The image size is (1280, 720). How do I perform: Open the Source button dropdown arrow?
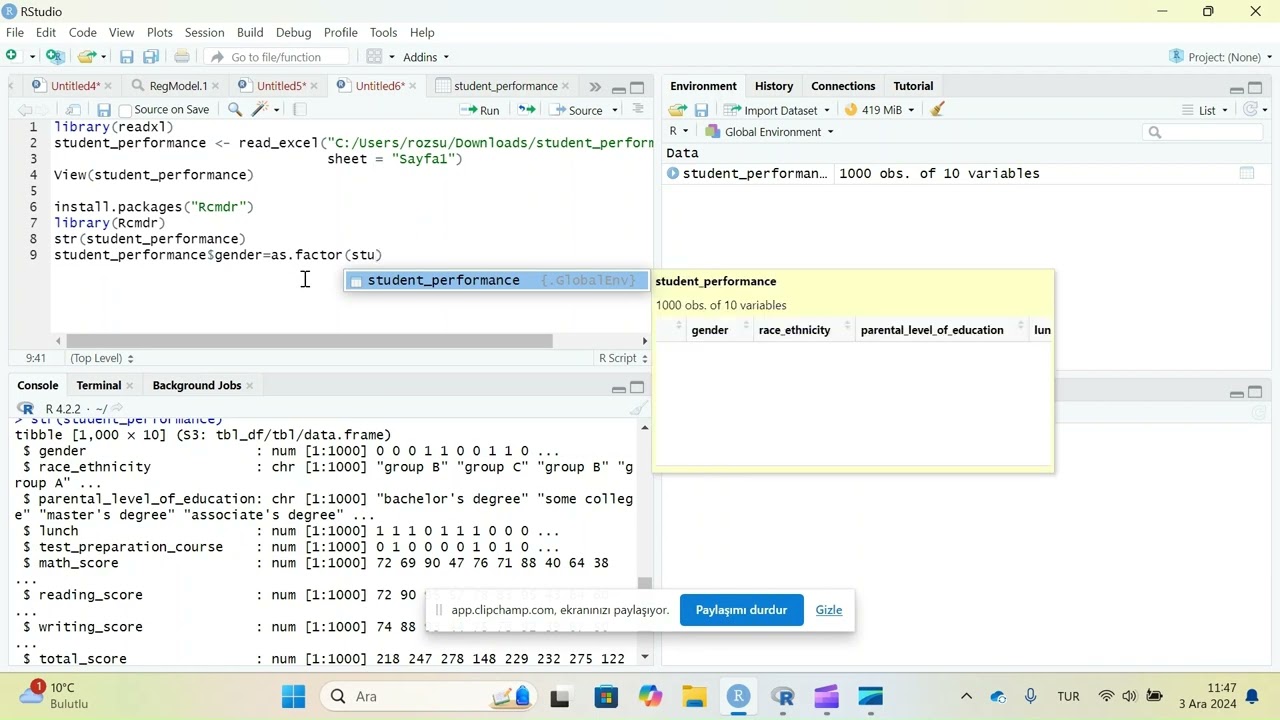click(x=615, y=110)
